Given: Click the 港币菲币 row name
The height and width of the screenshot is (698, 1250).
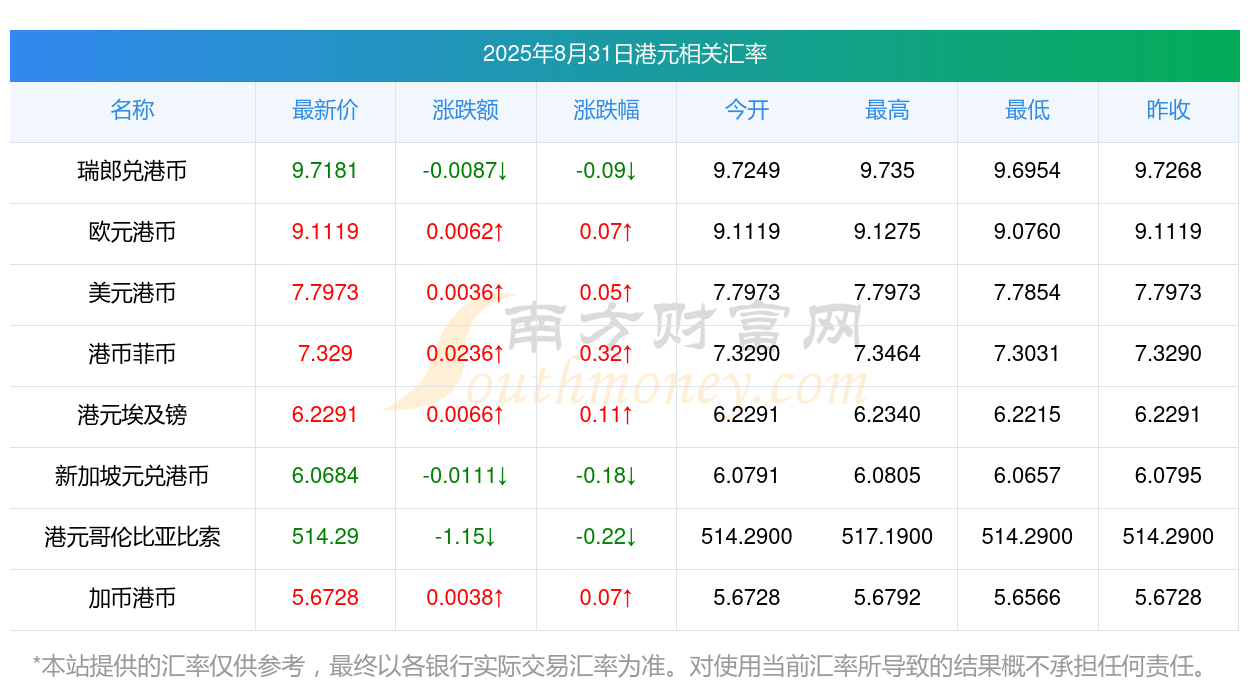Looking at the screenshot, I should [x=132, y=354].
